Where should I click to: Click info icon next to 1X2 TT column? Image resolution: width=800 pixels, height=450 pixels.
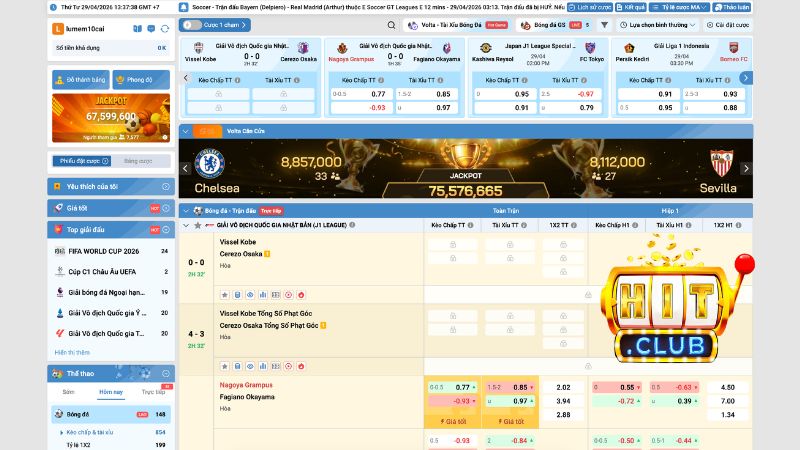pyautogui.click(x=574, y=225)
